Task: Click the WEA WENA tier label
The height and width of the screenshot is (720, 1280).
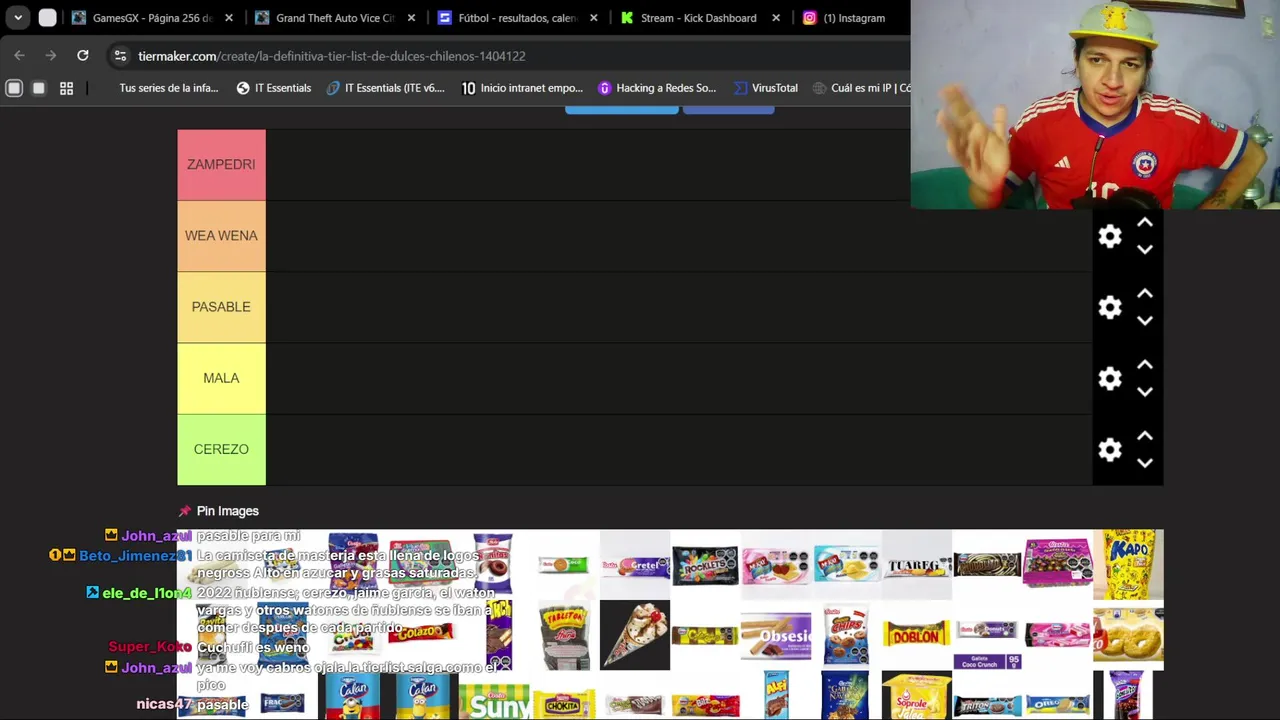Action: [221, 236]
